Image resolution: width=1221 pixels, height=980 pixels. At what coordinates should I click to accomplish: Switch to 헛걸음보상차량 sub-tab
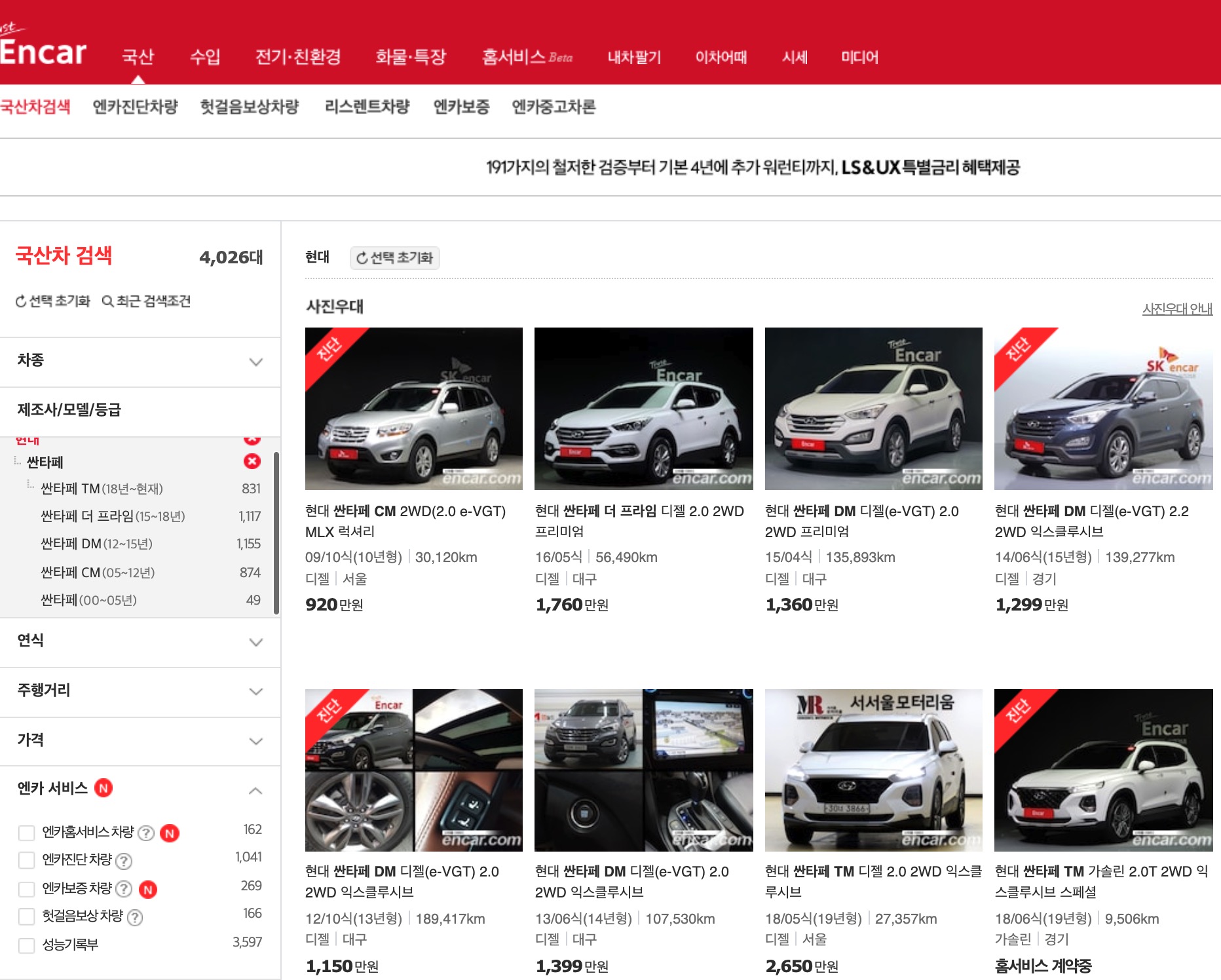(x=250, y=106)
